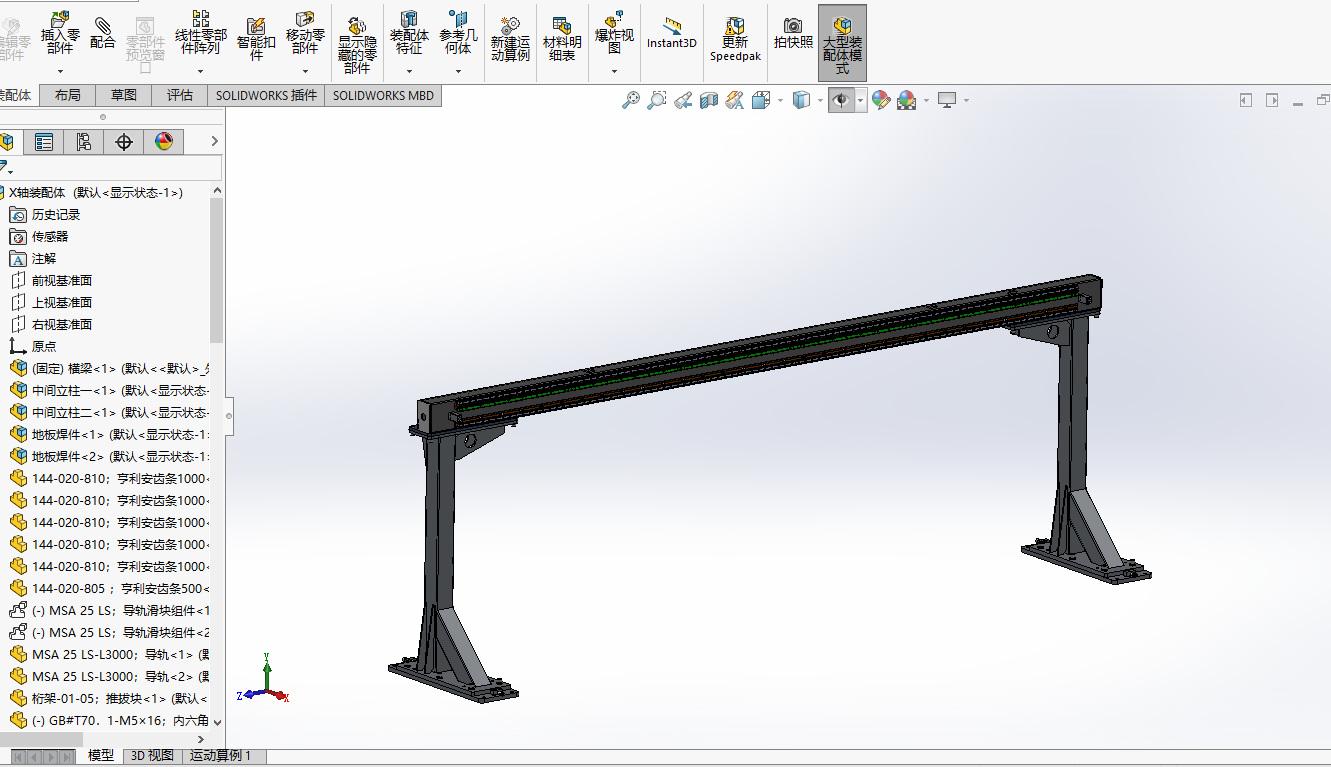Switch to the 草图 (Sketch) tab
Viewport: 1331px width, 767px height.
[x=124, y=96]
